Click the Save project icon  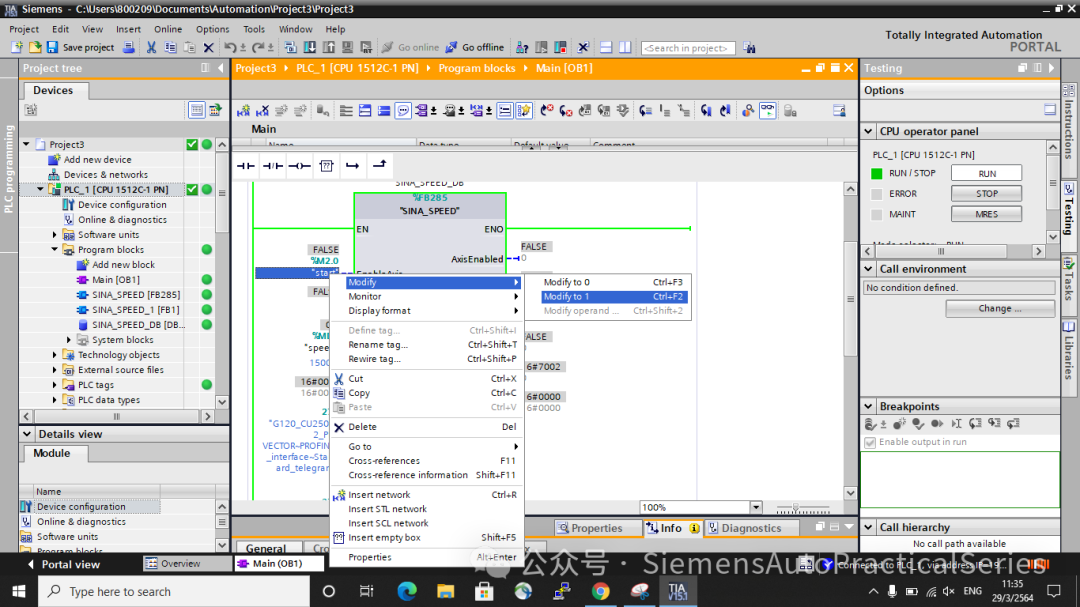click(x=52, y=47)
